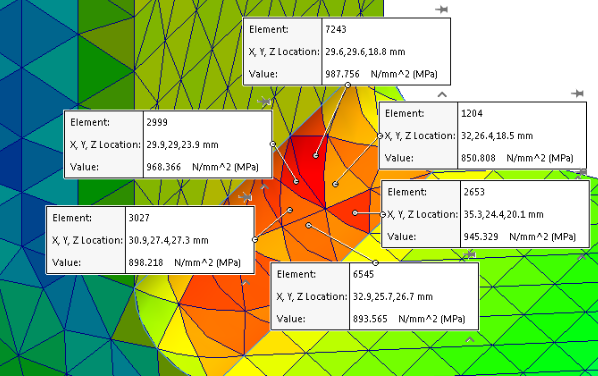The height and width of the screenshot is (376, 598).
Task: Collapse the element 6545 callout with its chevron
Action: 470,339
